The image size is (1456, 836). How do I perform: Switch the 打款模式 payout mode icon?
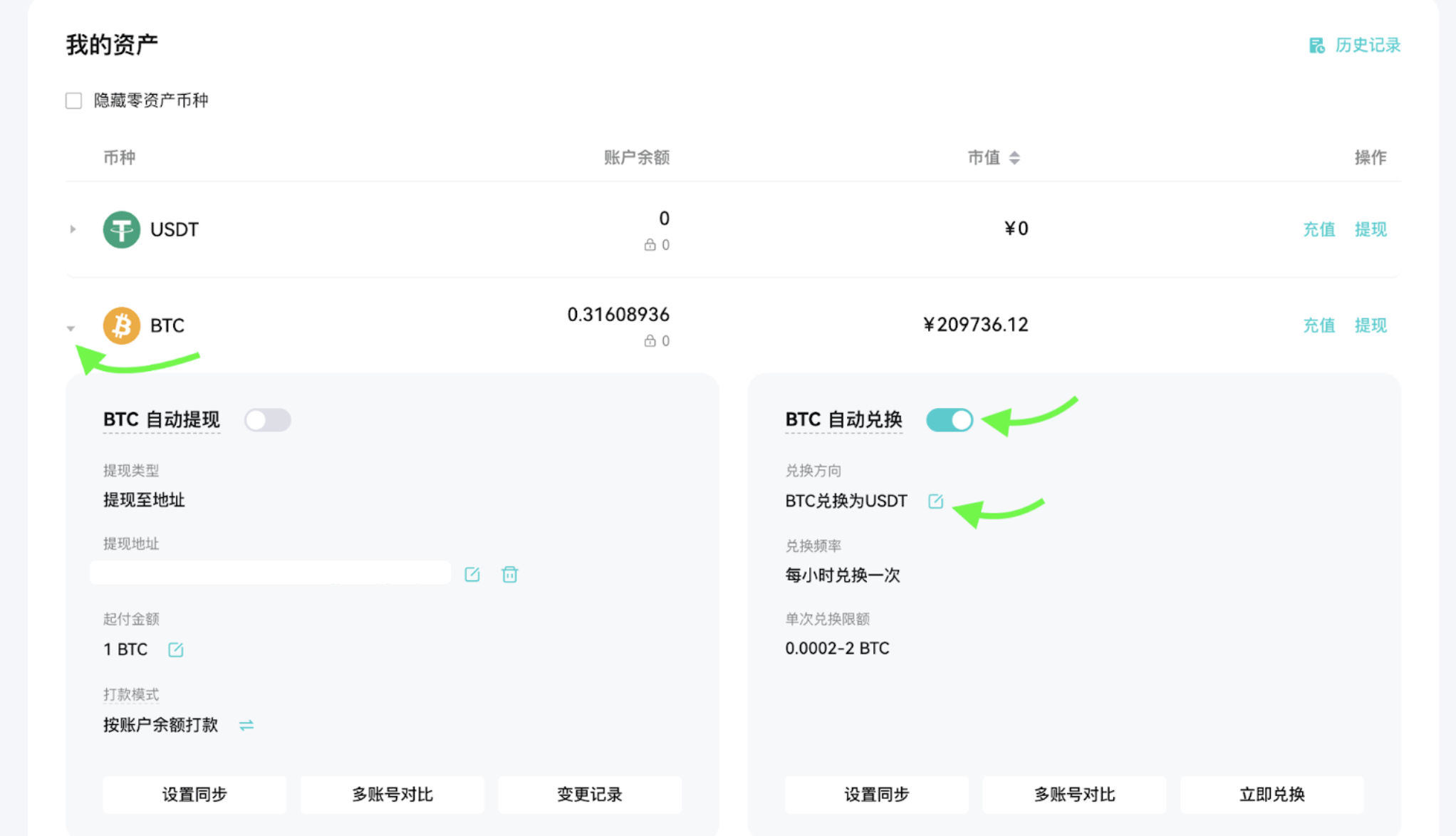click(246, 725)
